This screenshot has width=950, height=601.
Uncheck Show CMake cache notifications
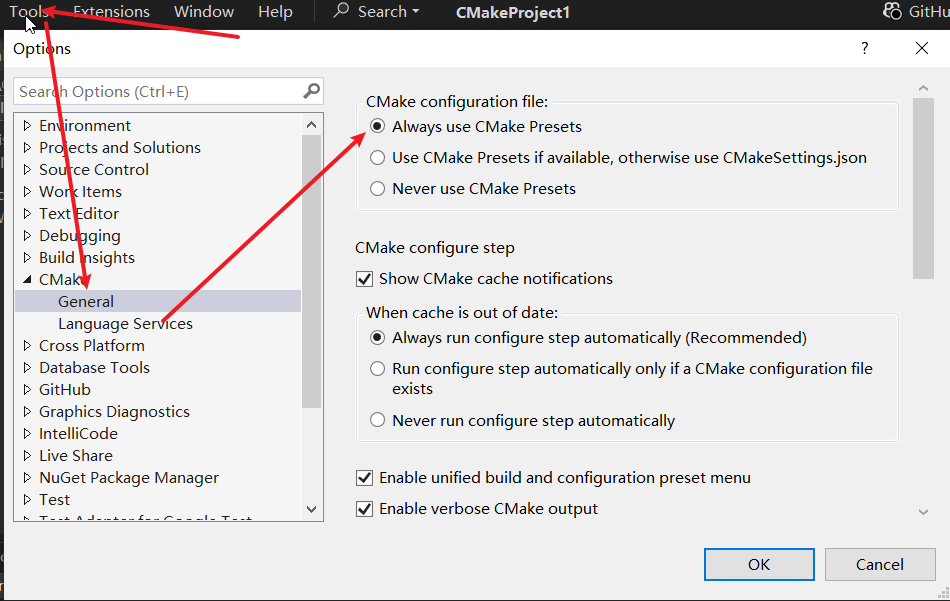[364, 279]
